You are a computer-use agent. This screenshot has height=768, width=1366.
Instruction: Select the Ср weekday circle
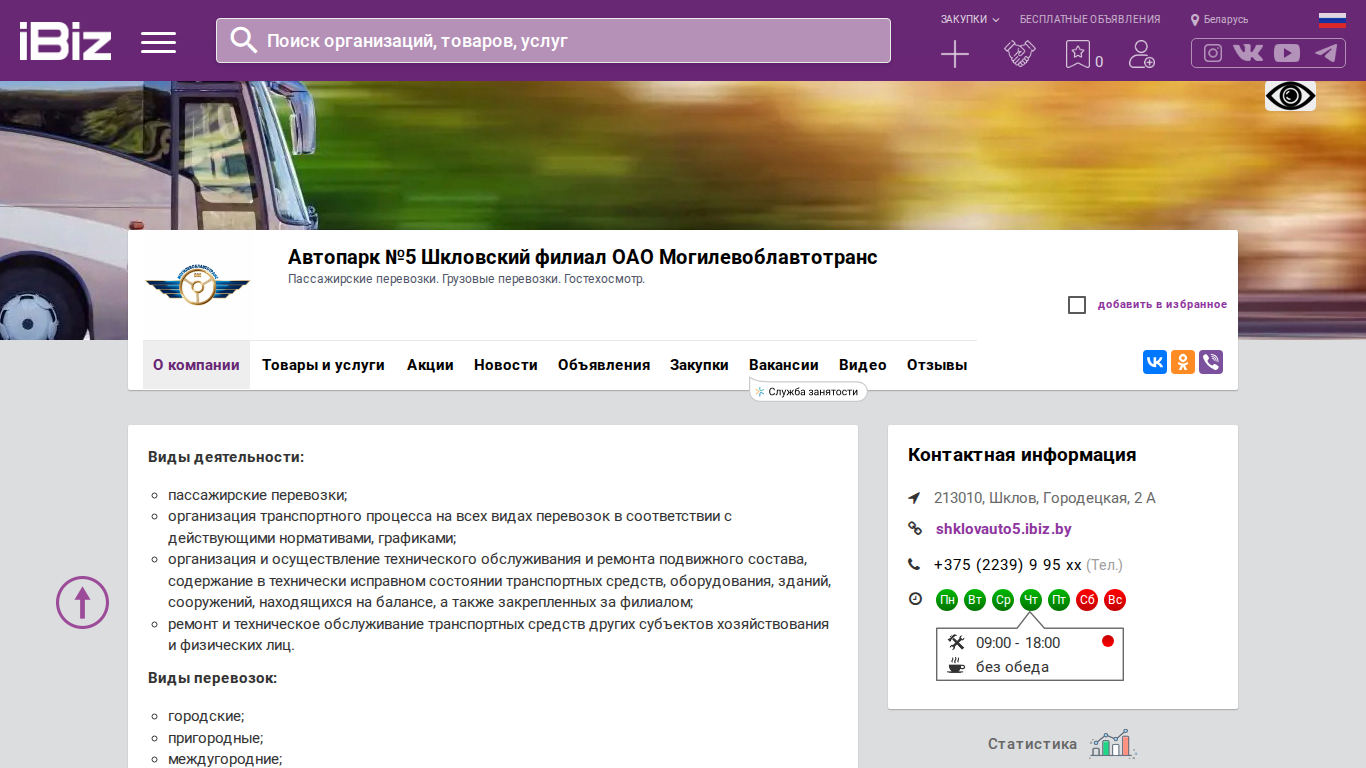(1003, 600)
